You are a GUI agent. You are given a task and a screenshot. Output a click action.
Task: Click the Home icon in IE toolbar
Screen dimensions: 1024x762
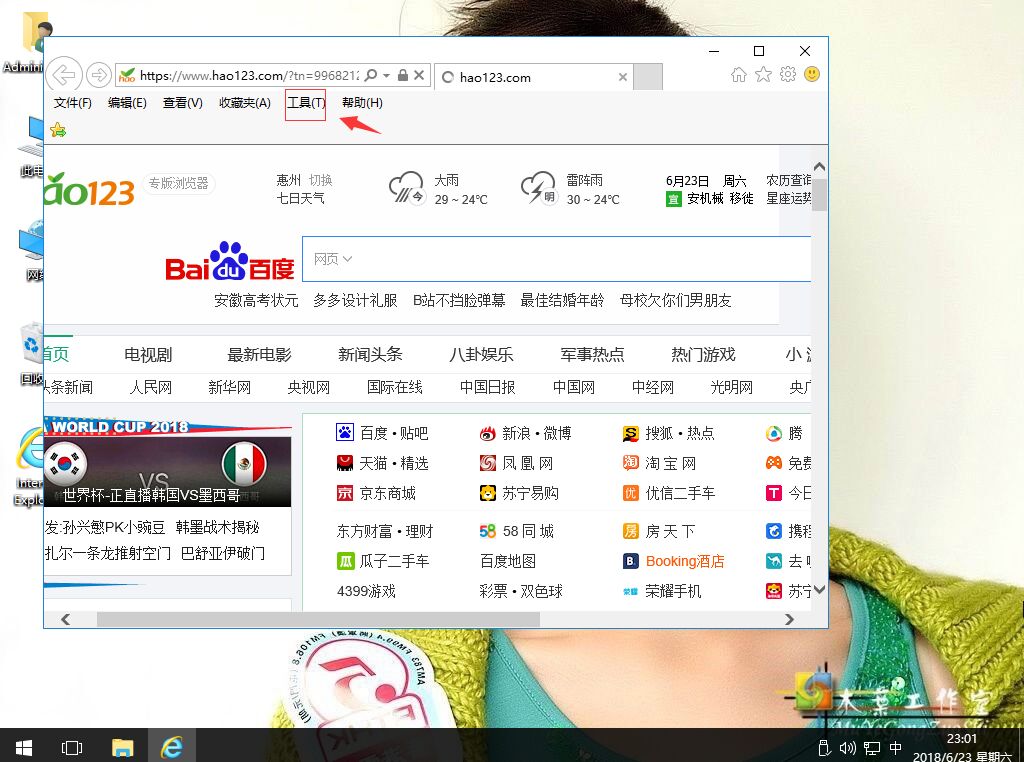(x=739, y=74)
